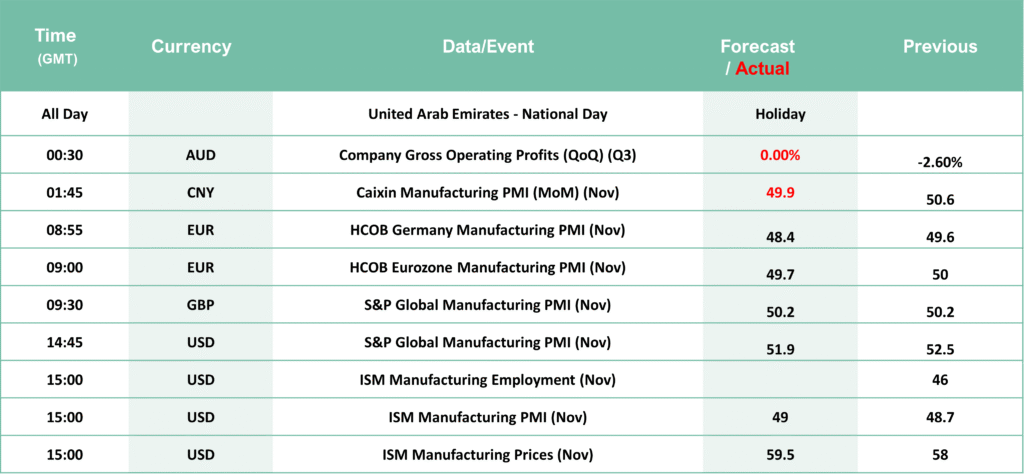The width and height of the screenshot is (1024, 474).
Task: Click the CNY currency cell
Action: 200,192
